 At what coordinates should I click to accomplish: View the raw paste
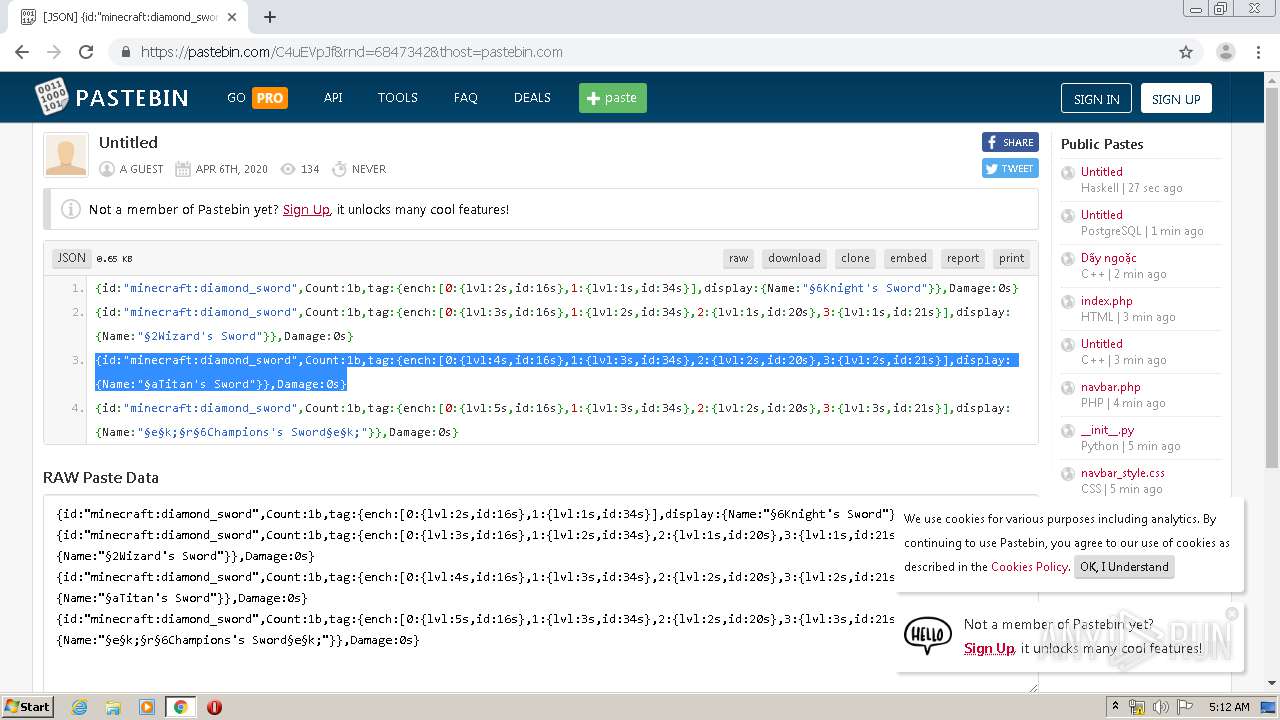pyautogui.click(x=738, y=258)
